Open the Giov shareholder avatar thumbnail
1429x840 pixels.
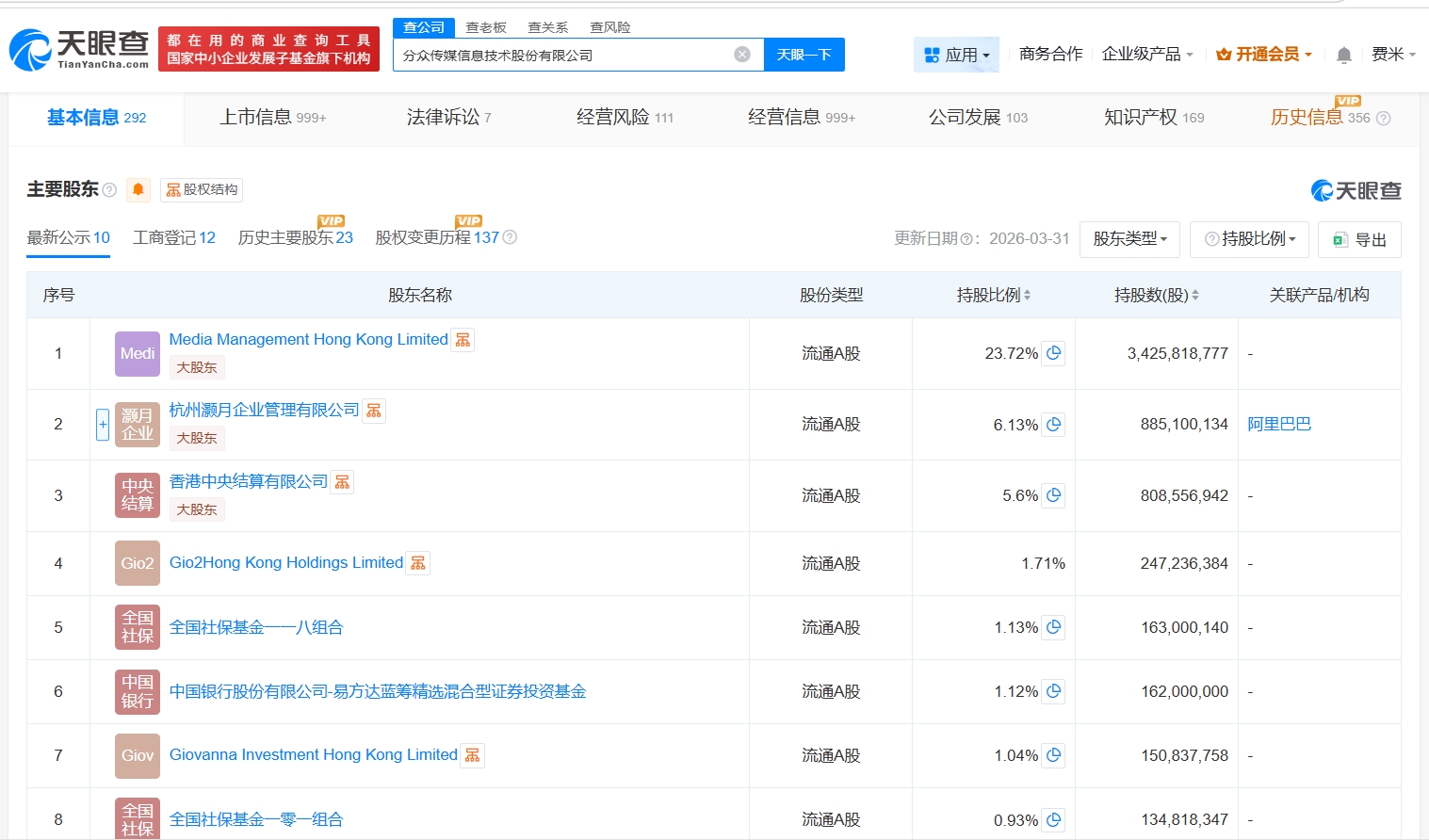click(x=138, y=756)
